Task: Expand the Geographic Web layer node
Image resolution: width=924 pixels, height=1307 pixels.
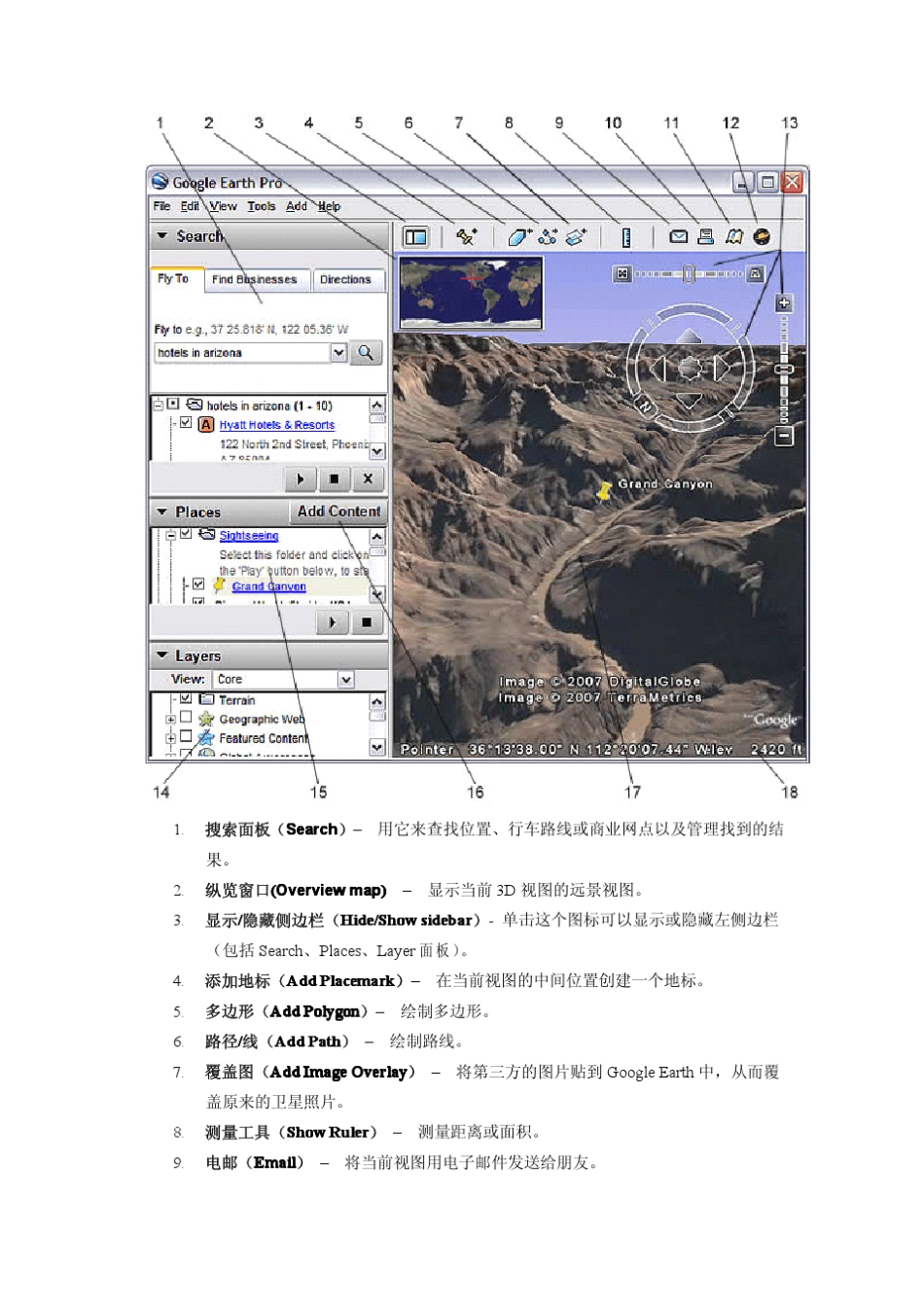Action: coord(170,719)
